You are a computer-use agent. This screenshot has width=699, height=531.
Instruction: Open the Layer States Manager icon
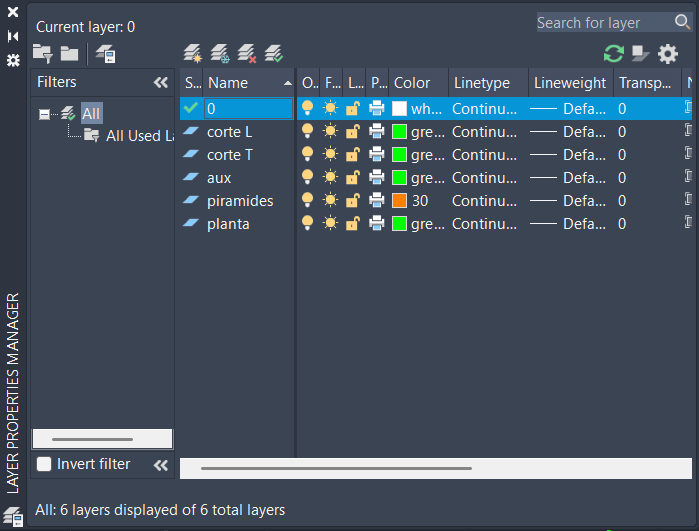point(105,54)
